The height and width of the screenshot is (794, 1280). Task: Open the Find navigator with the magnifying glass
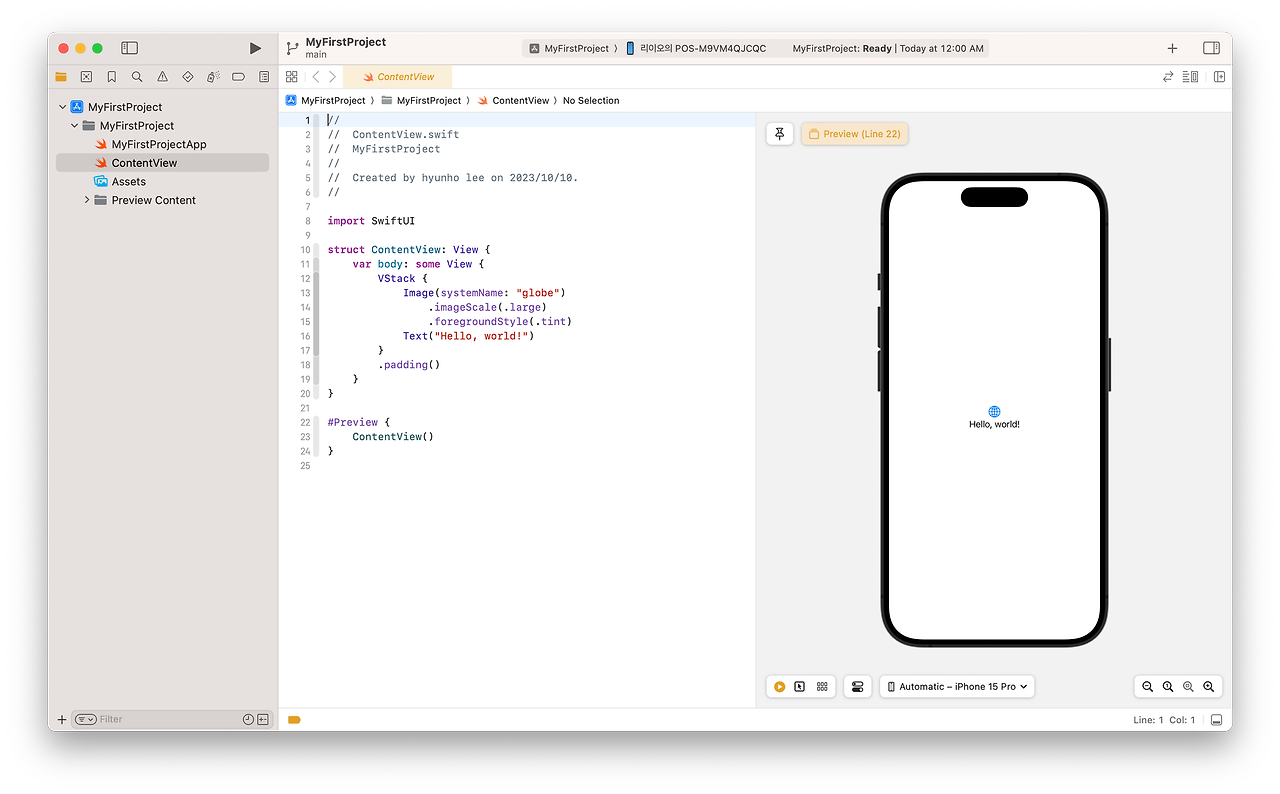coord(136,76)
